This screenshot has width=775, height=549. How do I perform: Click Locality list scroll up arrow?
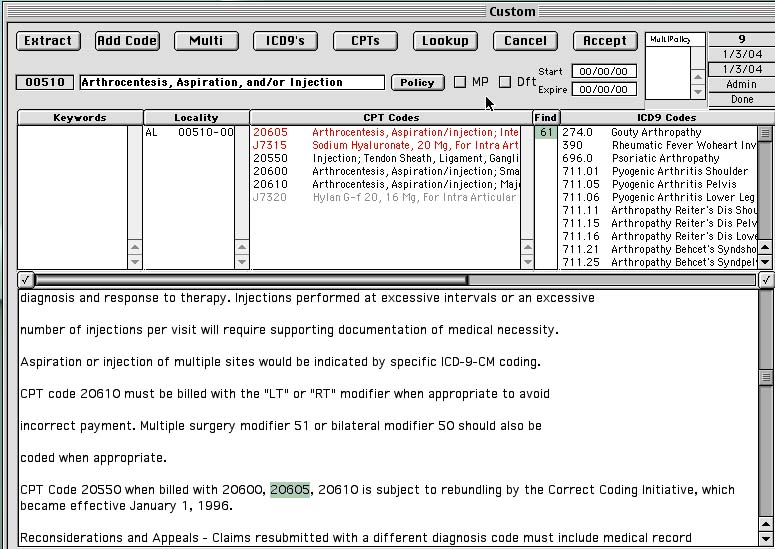coord(242,247)
